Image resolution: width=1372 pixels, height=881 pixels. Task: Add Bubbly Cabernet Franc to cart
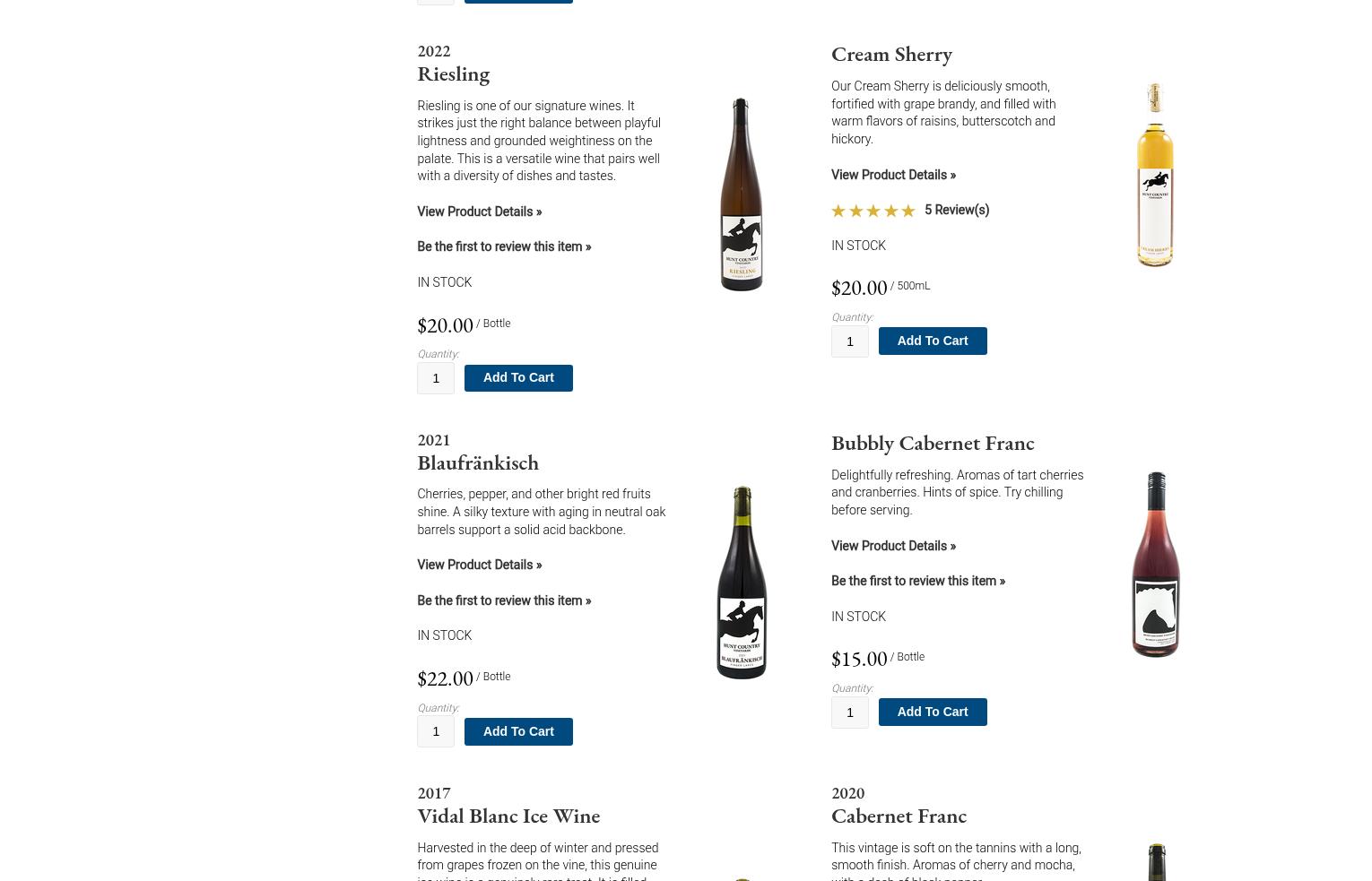click(x=933, y=712)
